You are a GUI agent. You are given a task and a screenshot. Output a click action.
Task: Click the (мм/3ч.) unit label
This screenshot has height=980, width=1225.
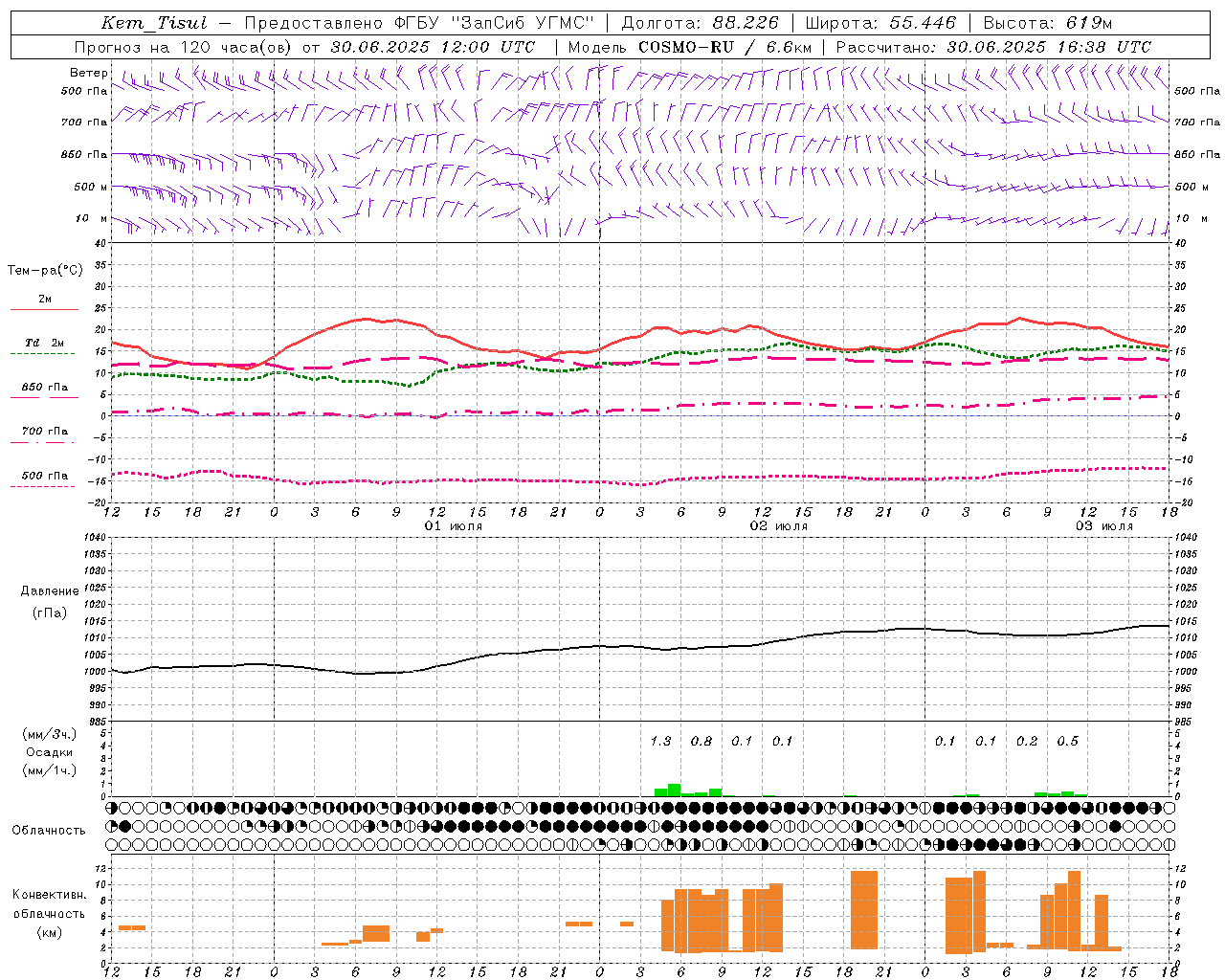coord(50,734)
